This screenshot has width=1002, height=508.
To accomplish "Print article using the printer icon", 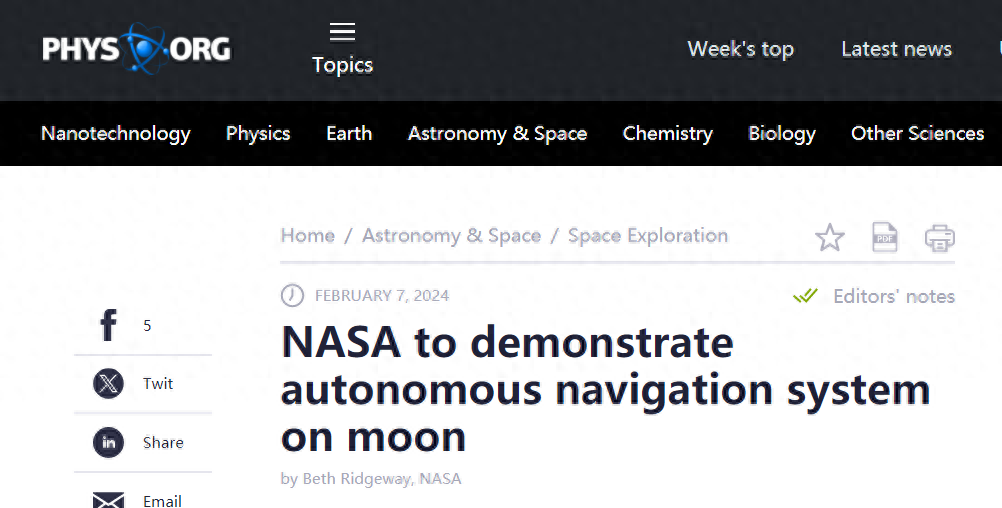I will click(939, 238).
